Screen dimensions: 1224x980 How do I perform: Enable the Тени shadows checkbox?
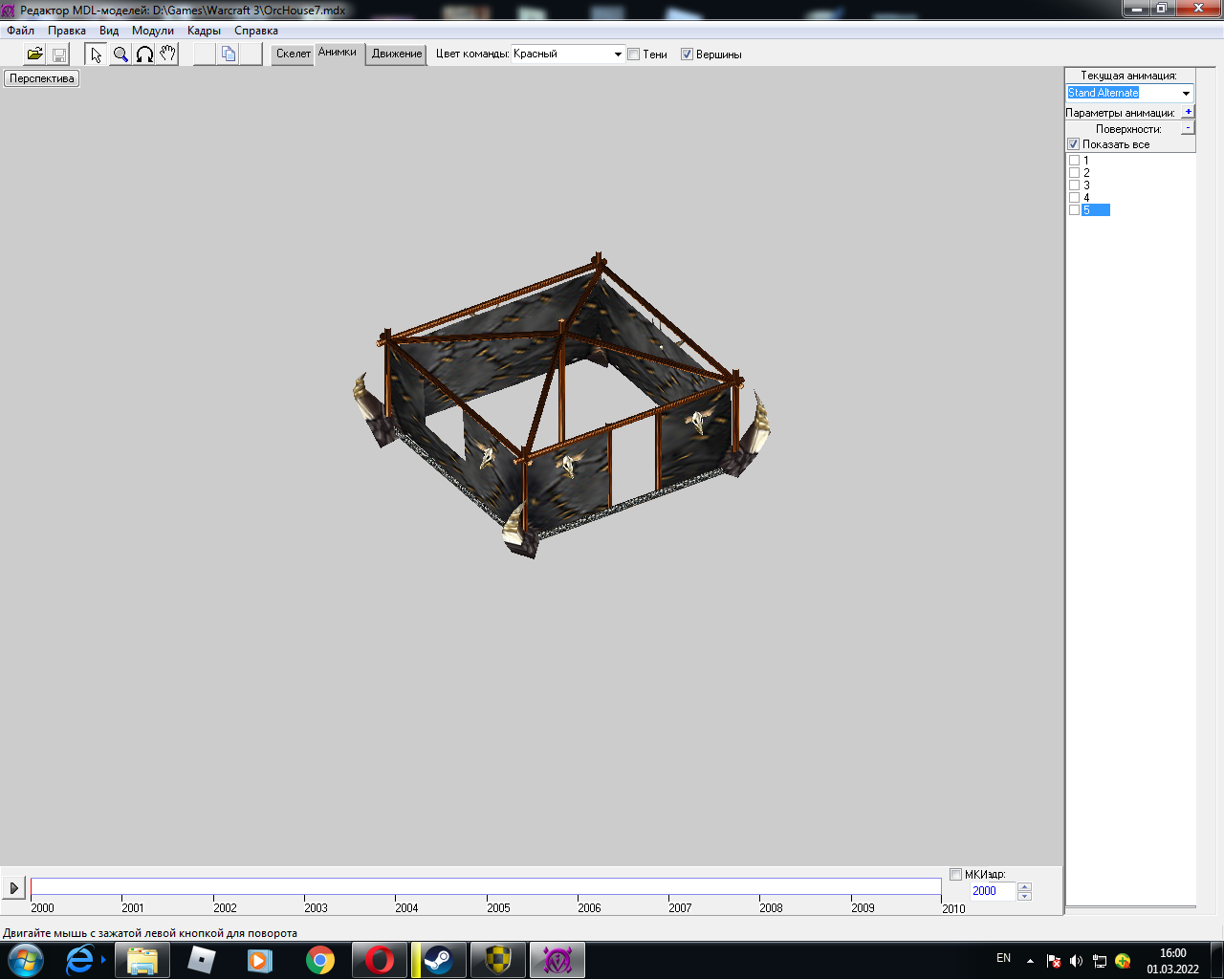(x=634, y=54)
